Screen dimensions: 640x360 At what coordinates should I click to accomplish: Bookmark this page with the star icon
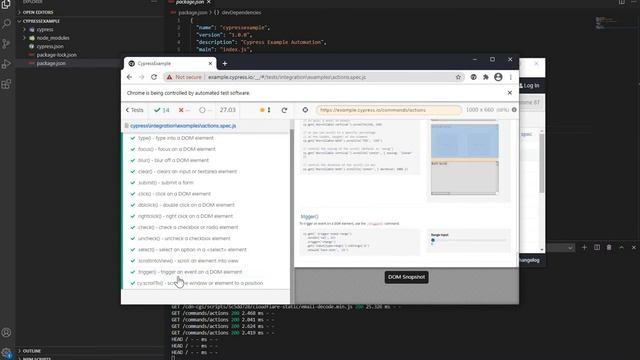458,77
